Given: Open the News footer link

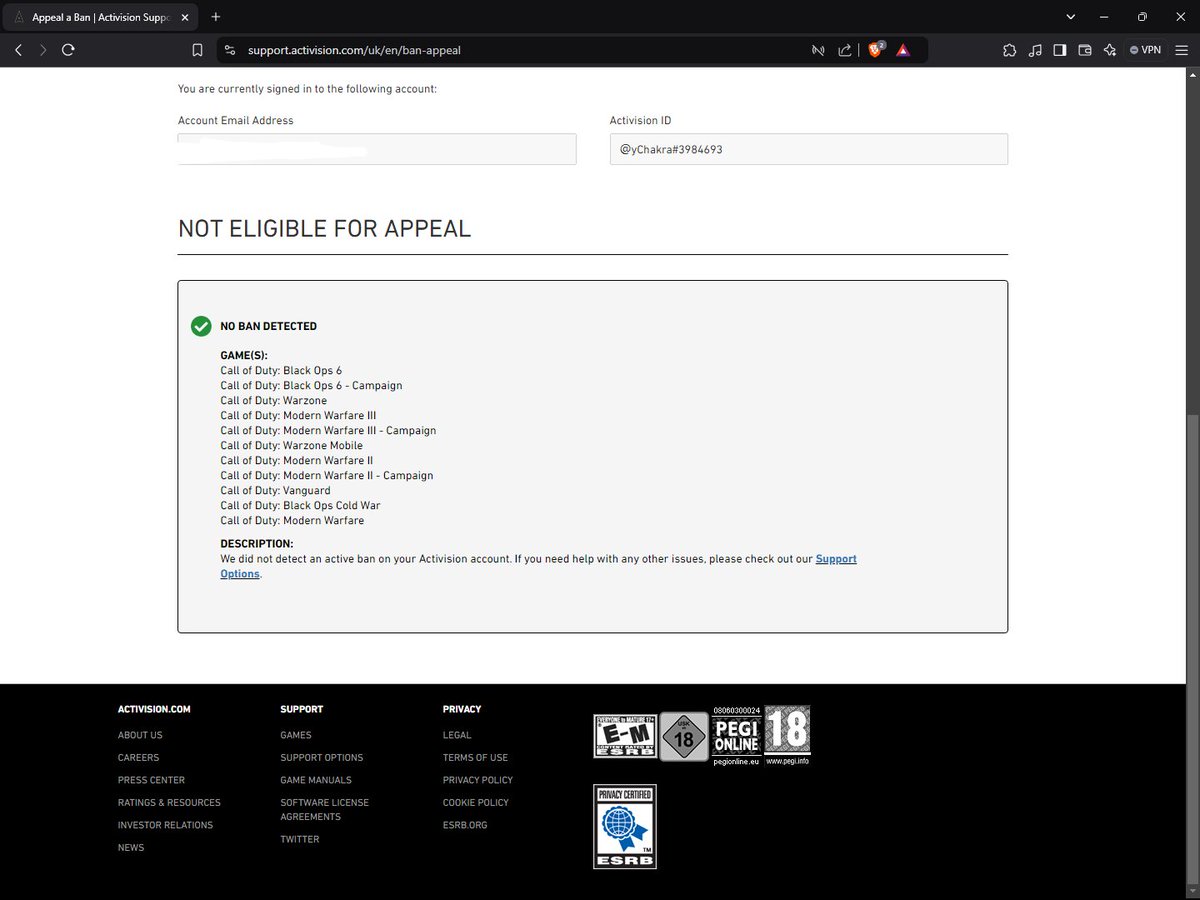Looking at the screenshot, I should point(131,848).
